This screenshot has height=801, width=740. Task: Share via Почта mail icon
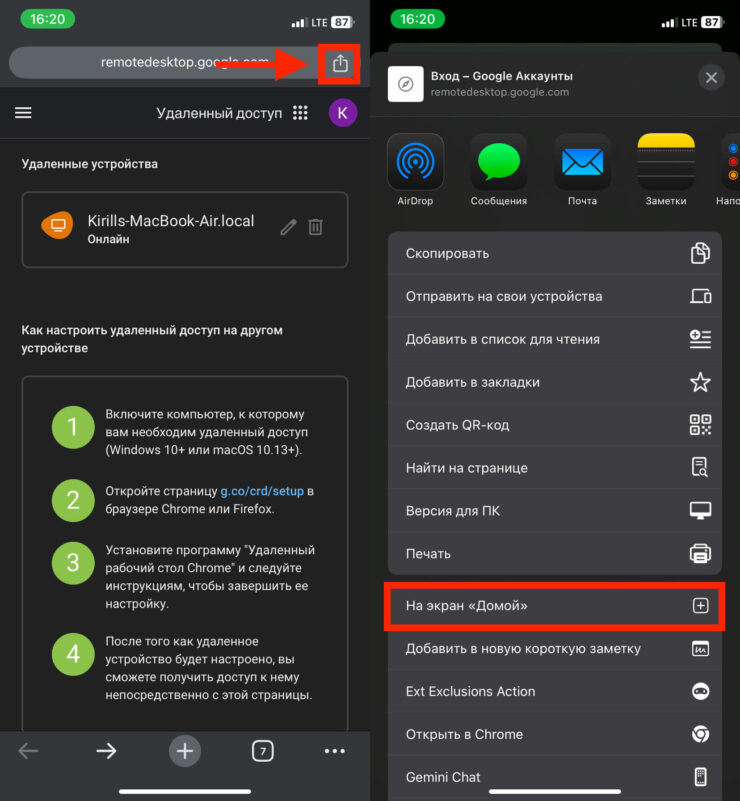click(582, 161)
